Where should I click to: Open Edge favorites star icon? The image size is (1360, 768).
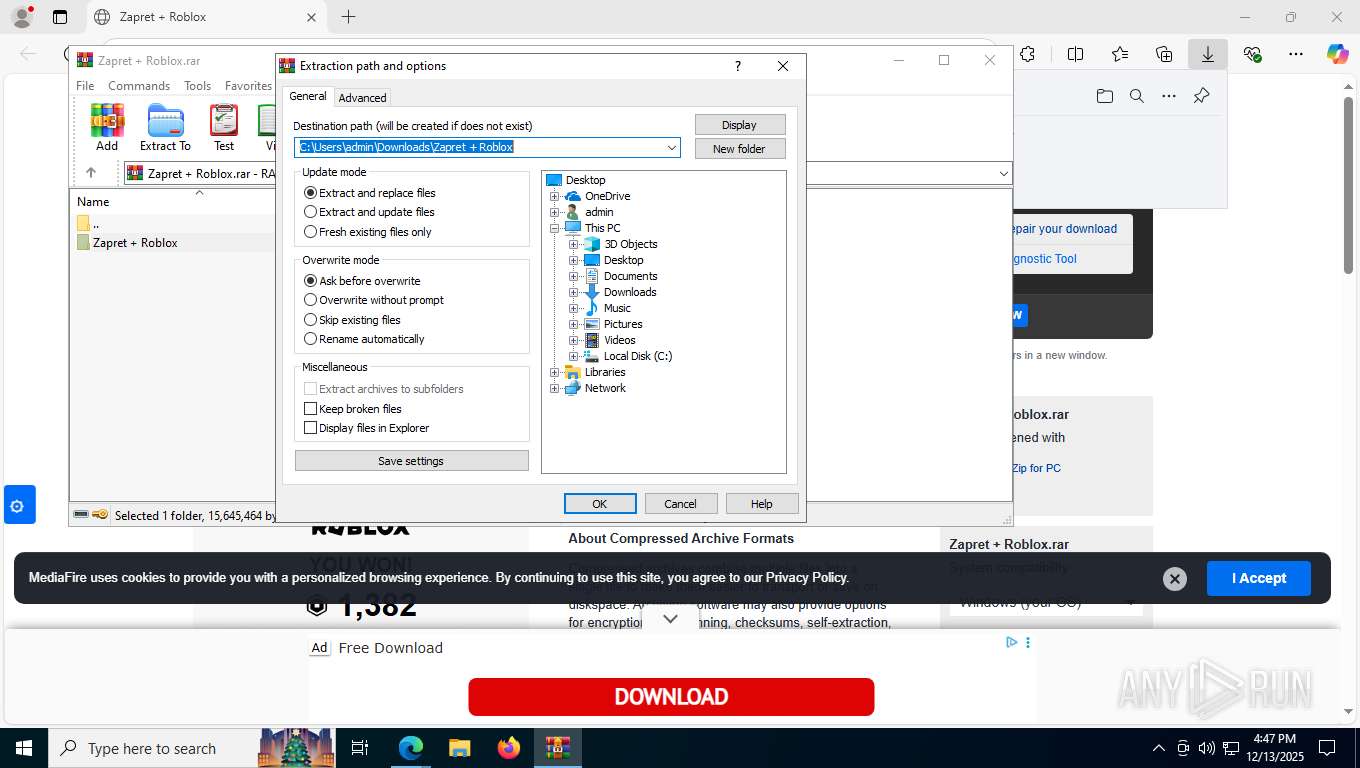[1120, 55]
